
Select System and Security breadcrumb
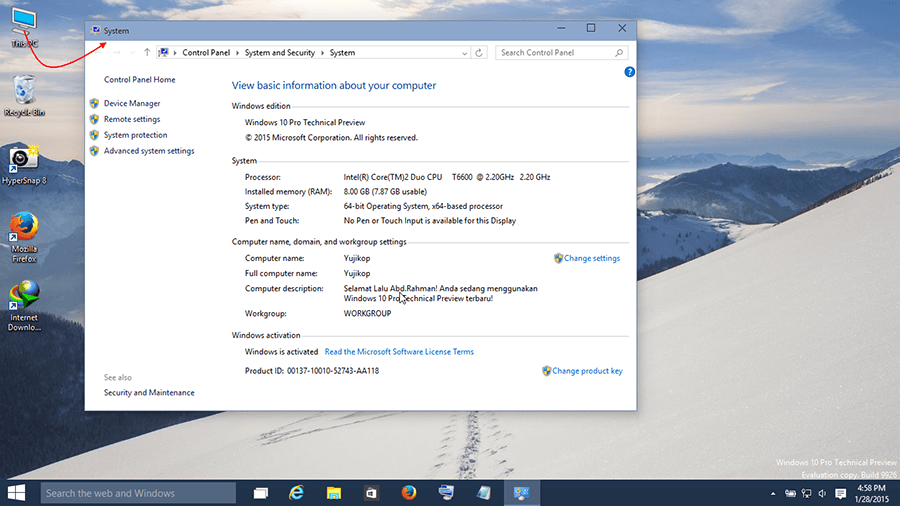click(x=280, y=53)
